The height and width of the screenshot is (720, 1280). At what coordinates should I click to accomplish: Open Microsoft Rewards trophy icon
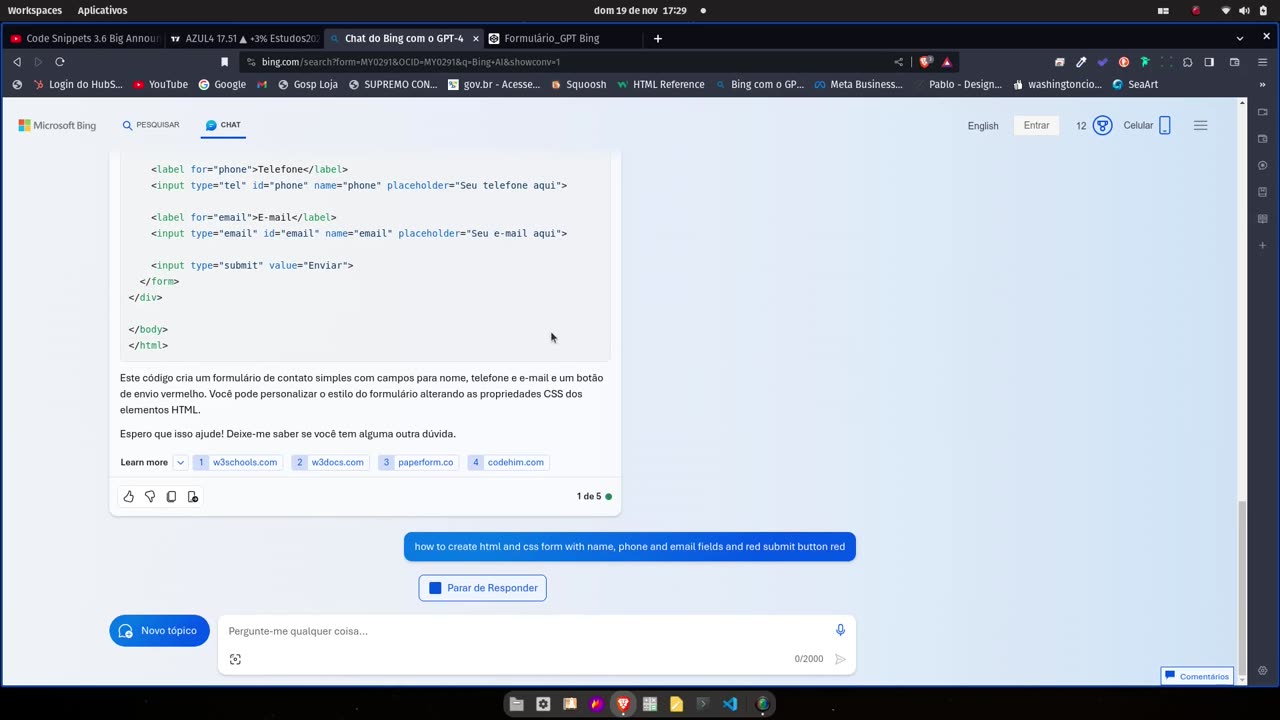tap(1102, 126)
